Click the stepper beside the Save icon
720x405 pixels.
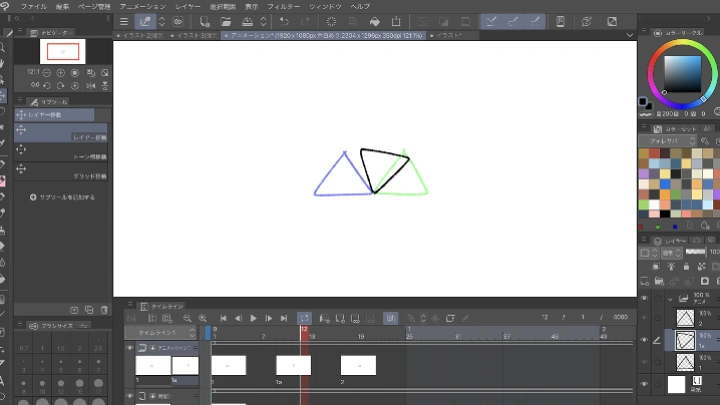click(263, 22)
